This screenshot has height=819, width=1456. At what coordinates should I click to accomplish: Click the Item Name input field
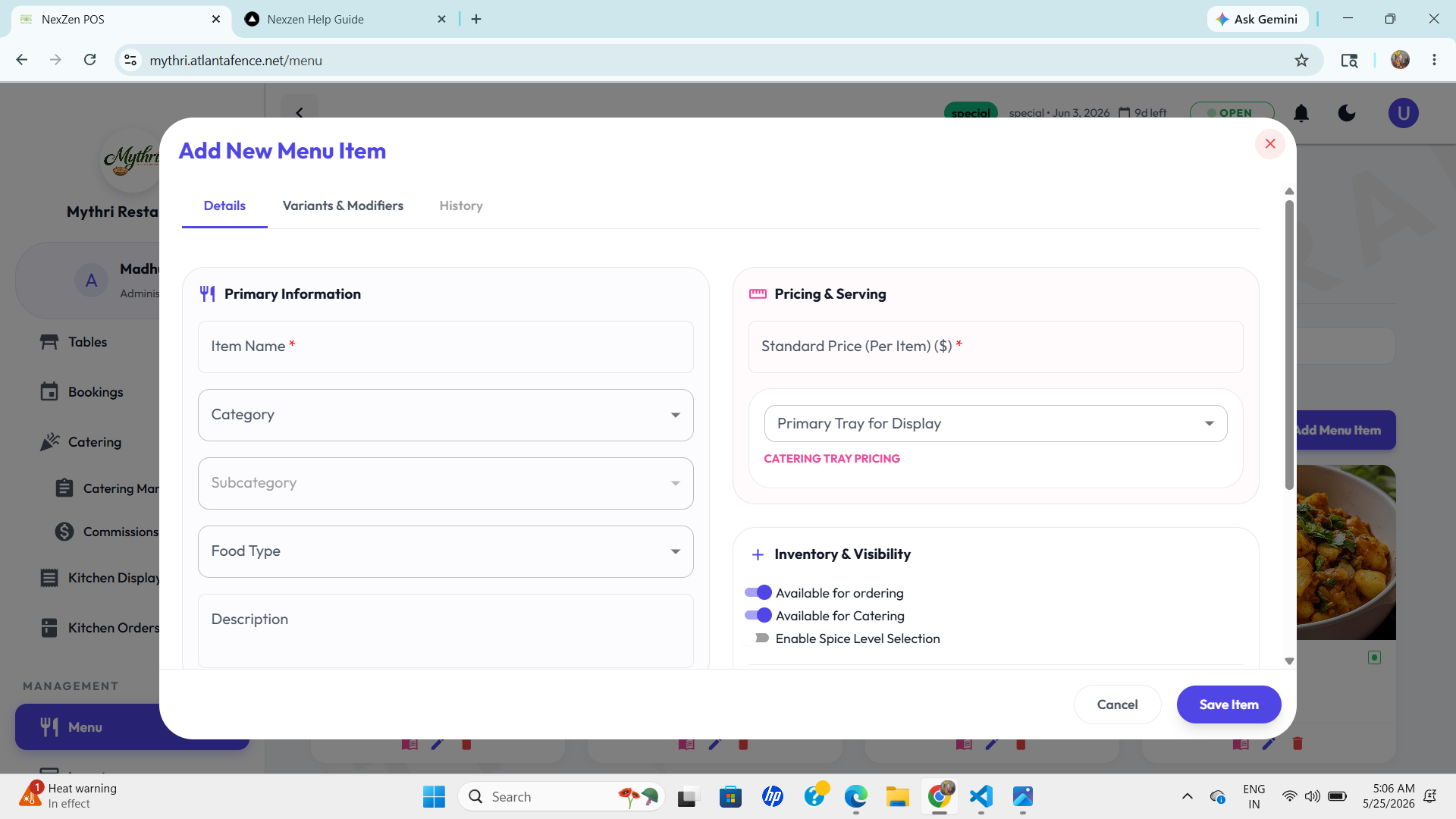click(x=446, y=347)
